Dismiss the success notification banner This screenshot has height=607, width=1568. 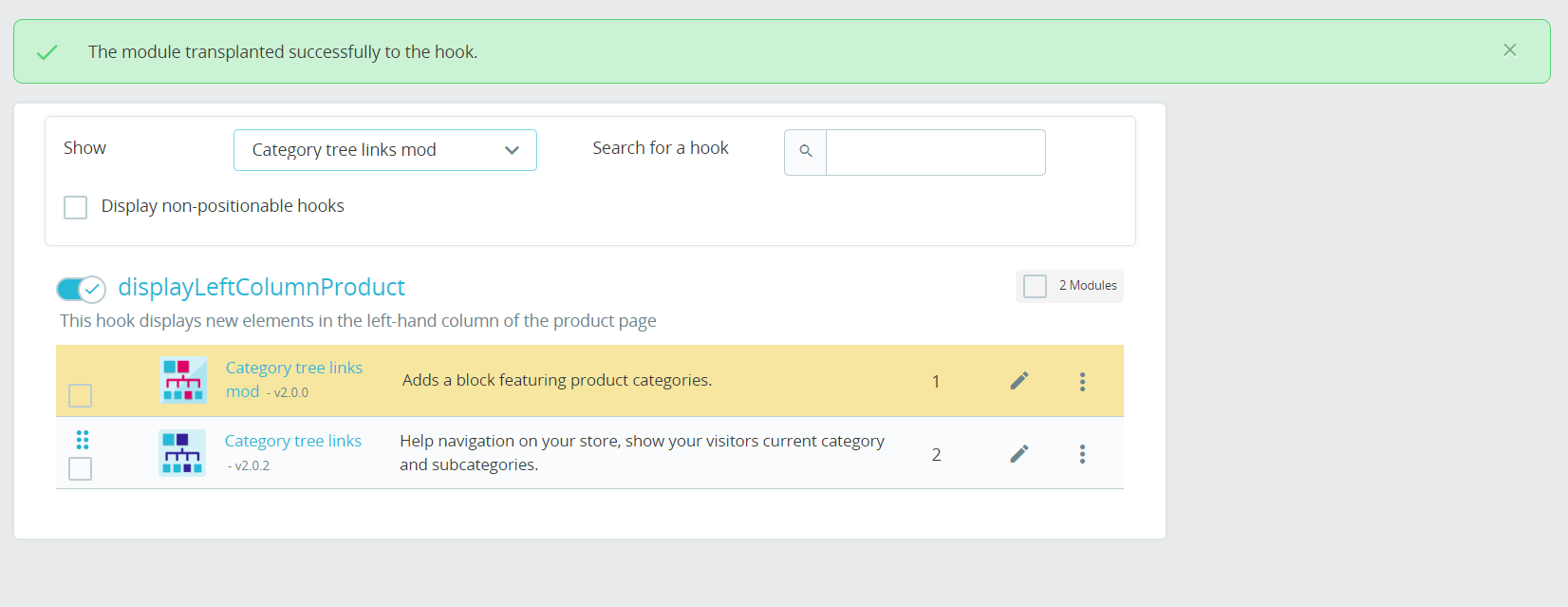(x=1509, y=50)
